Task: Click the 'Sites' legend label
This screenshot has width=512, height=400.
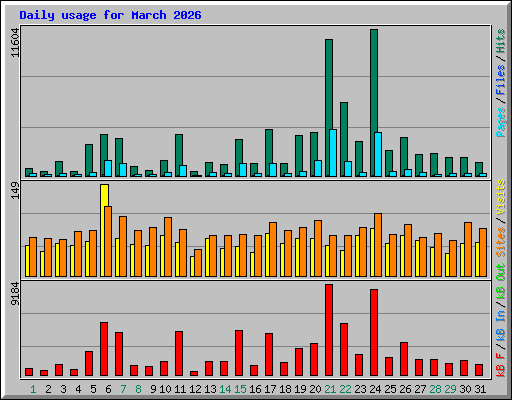Action: tap(501, 241)
